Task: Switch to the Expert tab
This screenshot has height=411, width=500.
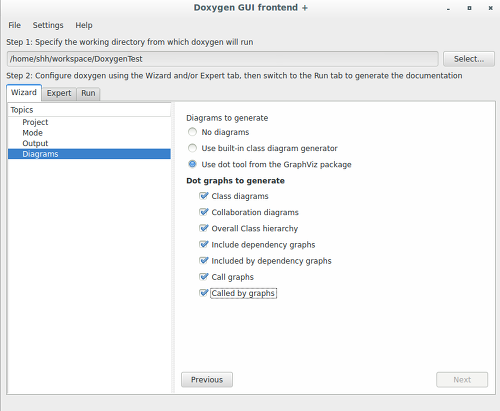Action: coord(59,93)
